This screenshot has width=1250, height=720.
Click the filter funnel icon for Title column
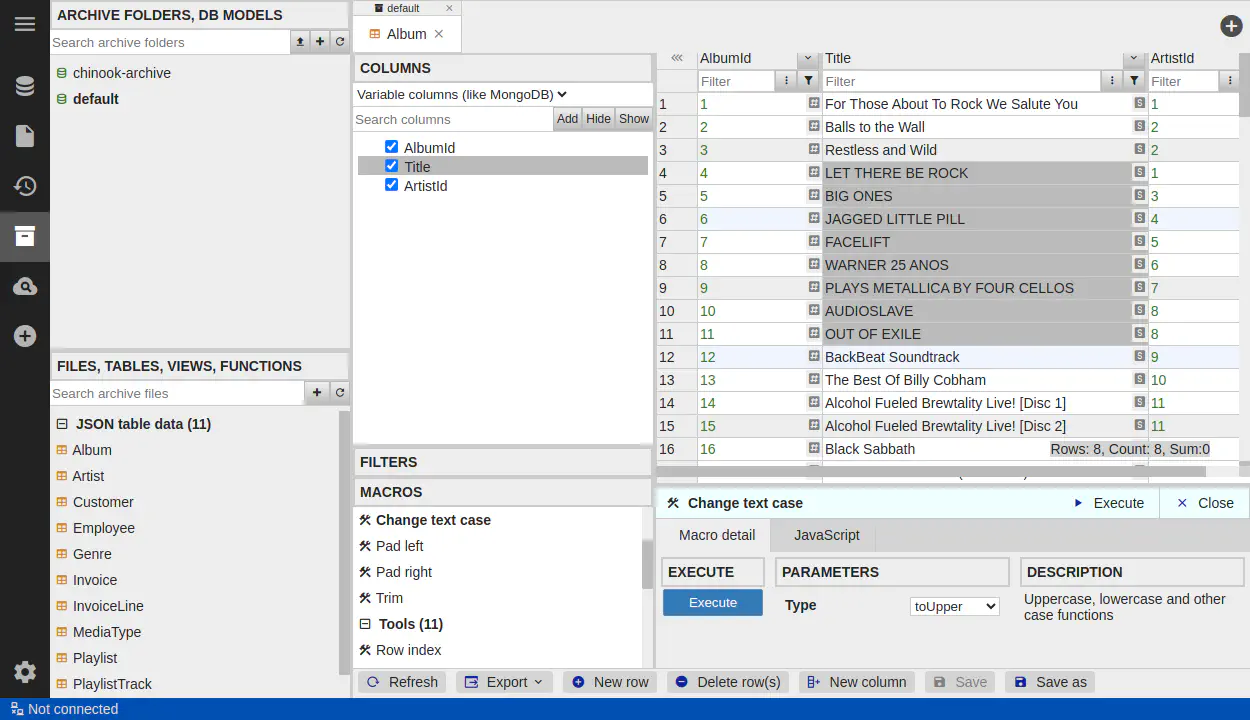click(x=1134, y=81)
